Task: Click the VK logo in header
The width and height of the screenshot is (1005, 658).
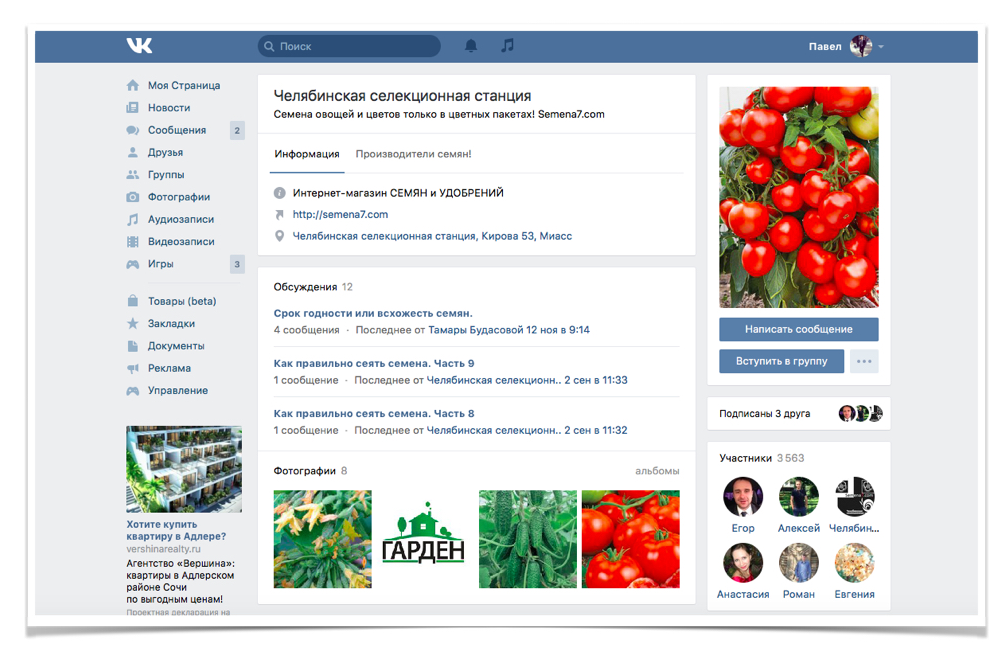Action: point(139,45)
